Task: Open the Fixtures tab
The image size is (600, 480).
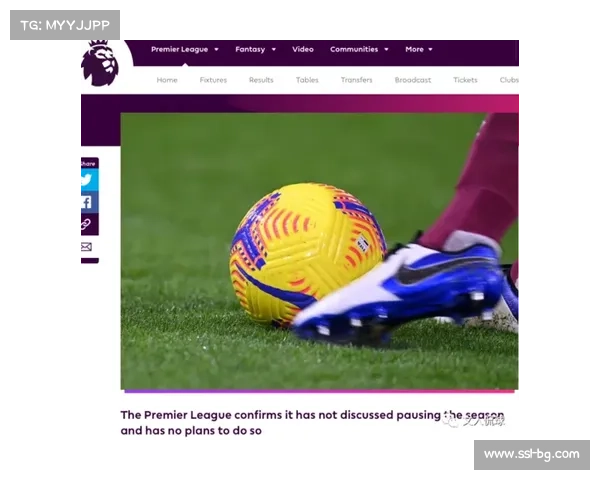Action: point(213,80)
